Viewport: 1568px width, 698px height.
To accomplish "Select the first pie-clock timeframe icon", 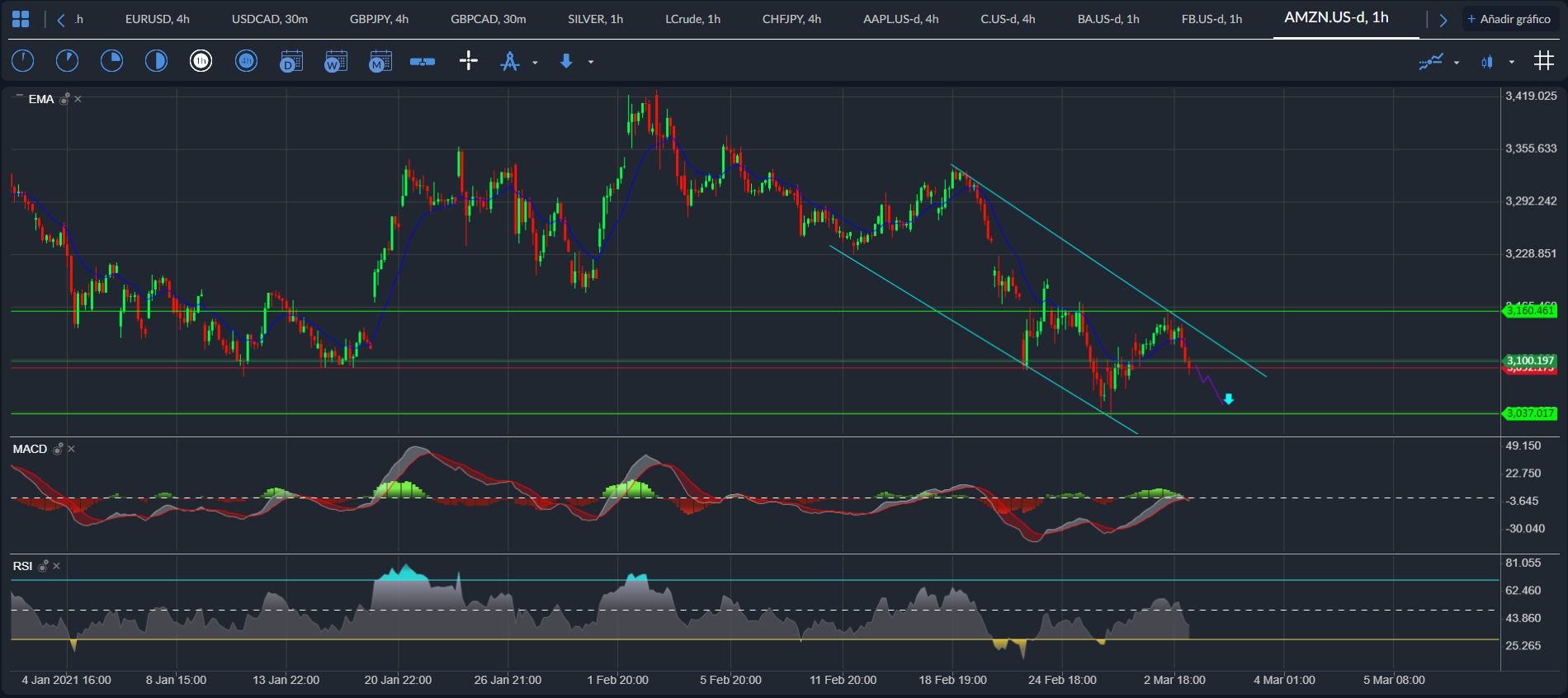I will coord(22,61).
